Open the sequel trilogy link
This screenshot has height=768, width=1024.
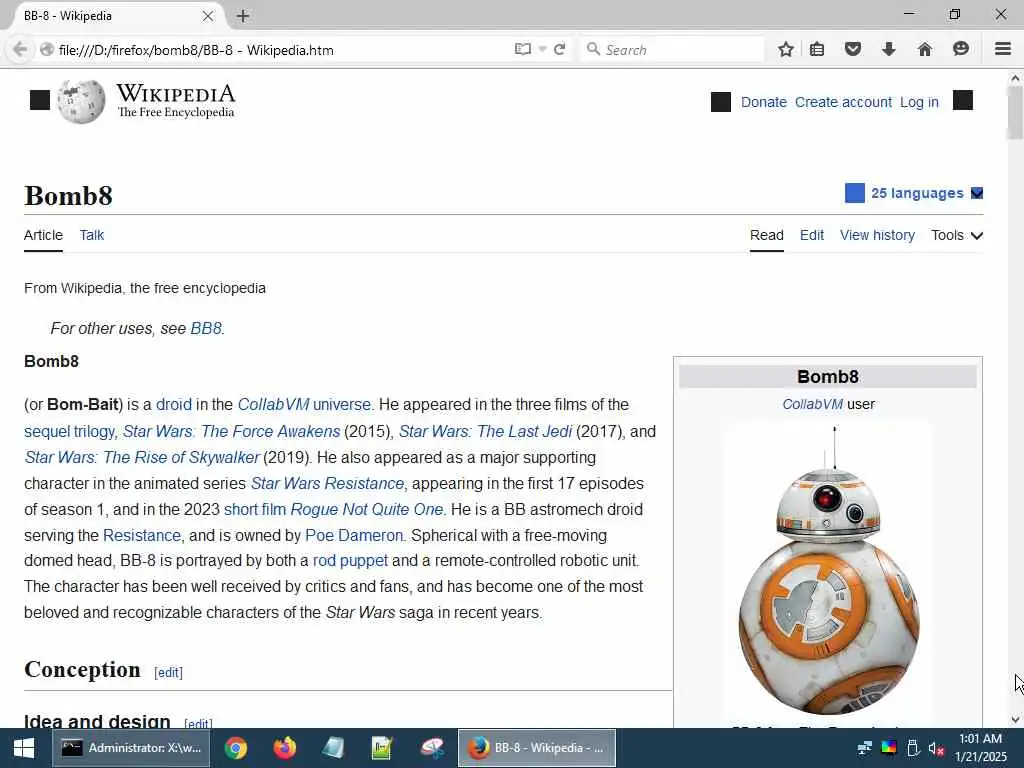70,432
